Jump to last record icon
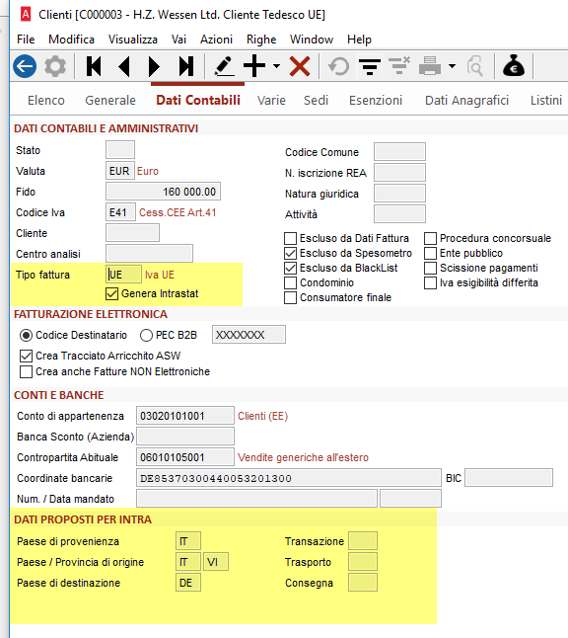 pos(186,66)
